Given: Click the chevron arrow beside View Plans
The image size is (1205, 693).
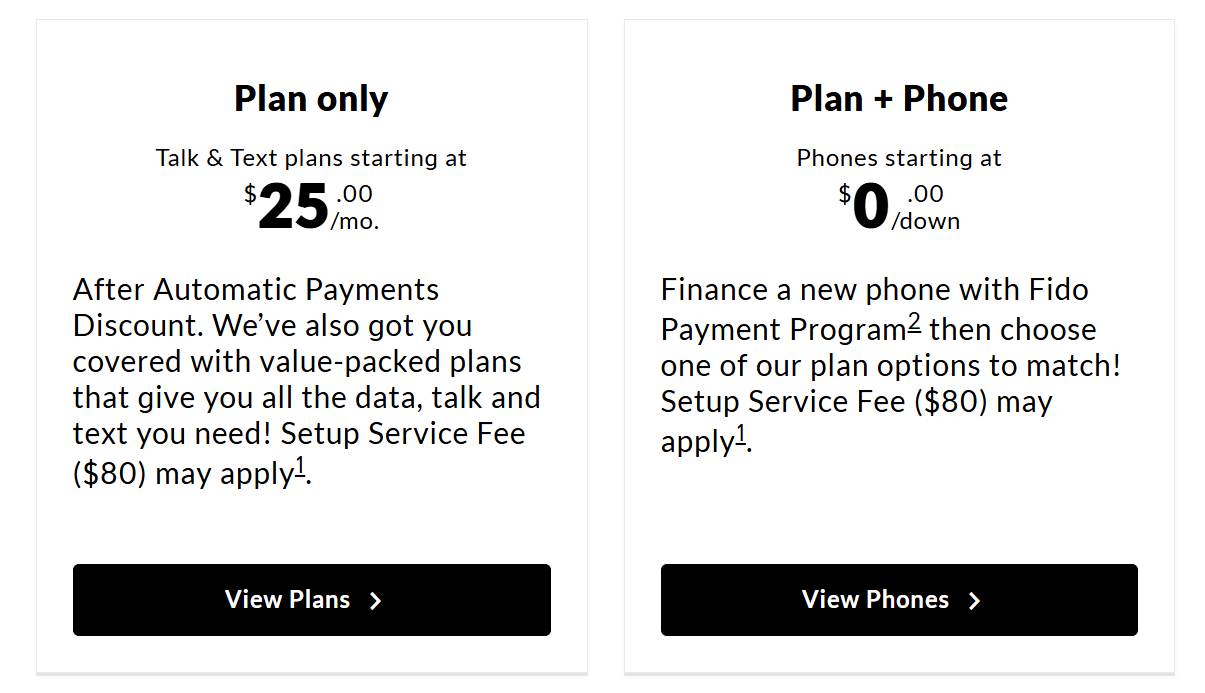Looking at the screenshot, I should pyautogui.click(x=376, y=601).
